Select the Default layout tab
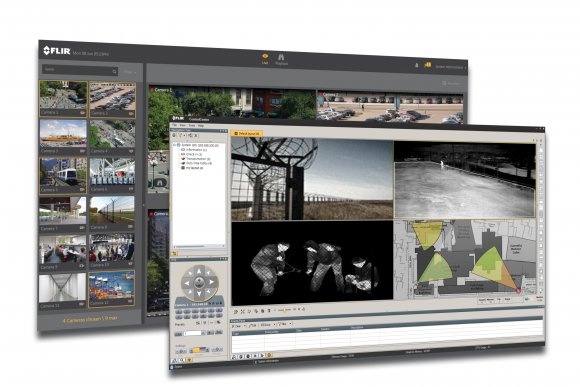This screenshot has width=580, height=387. pos(247,133)
